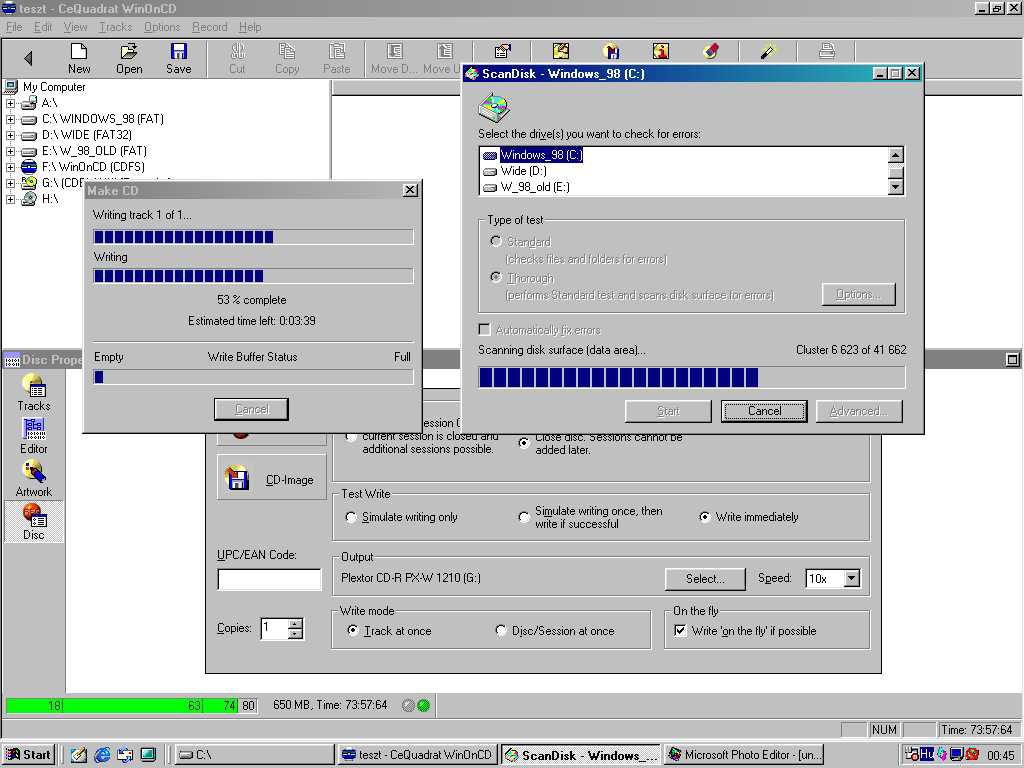Click the UPC/EAN Code input field
1024x768 pixels.
coord(269,579)
